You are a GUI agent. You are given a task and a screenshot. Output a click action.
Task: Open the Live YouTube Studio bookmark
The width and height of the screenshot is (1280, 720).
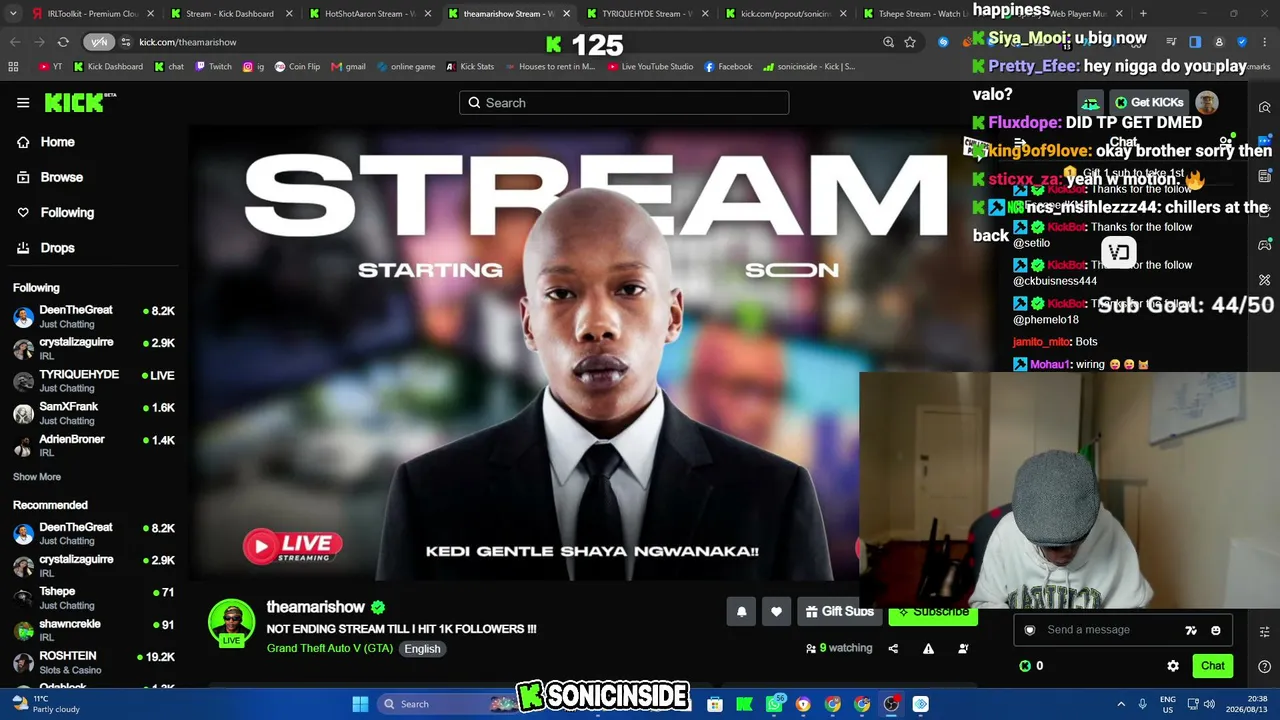pos(649,67)
